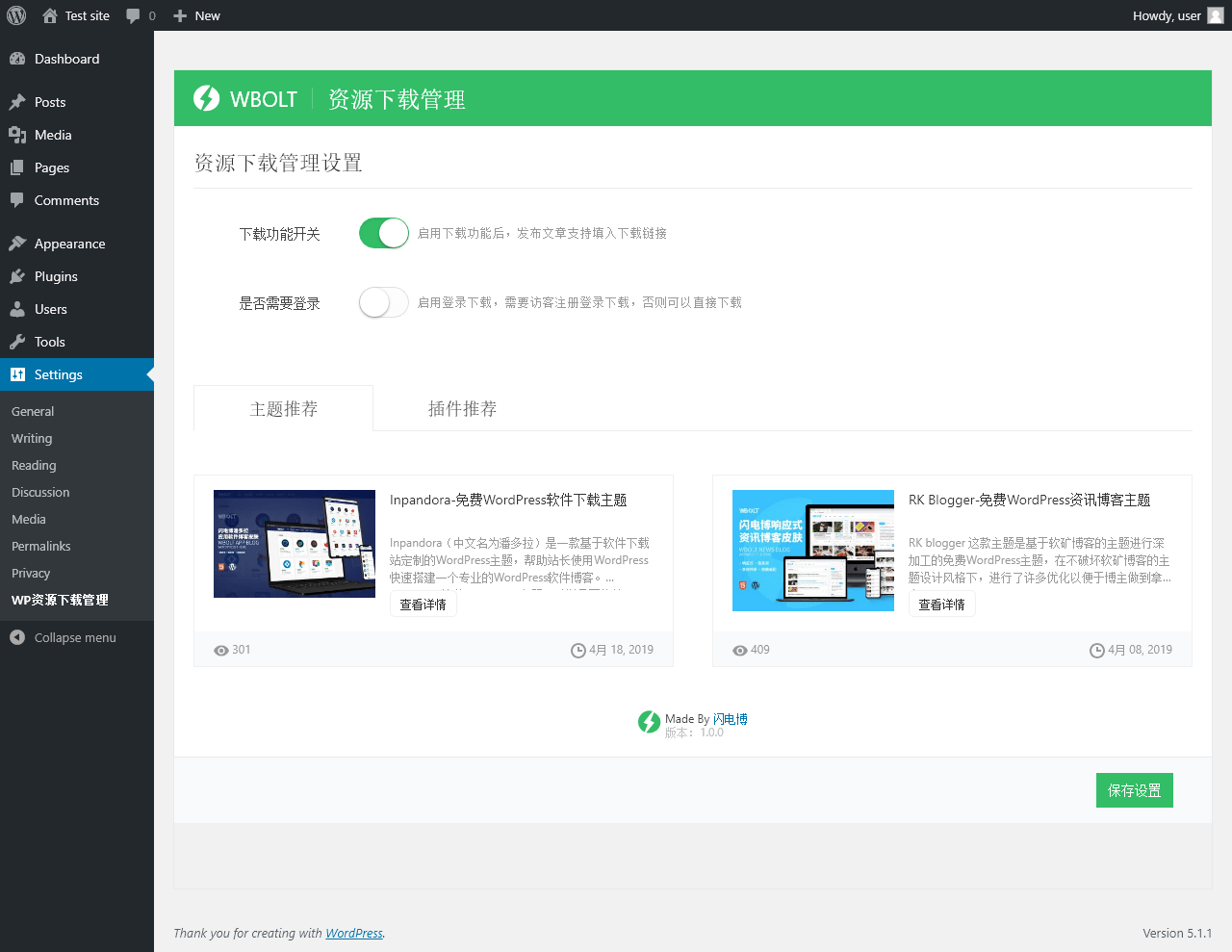The image size is (1232, 952).
Task: Click the Version 5.1.1 text
Action: click(x=1177, y=933)
